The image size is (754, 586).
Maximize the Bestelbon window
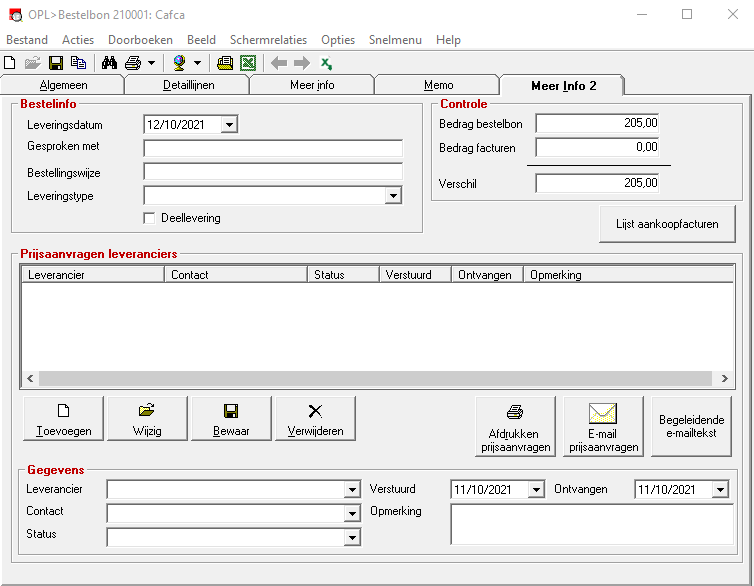[687, 14]
